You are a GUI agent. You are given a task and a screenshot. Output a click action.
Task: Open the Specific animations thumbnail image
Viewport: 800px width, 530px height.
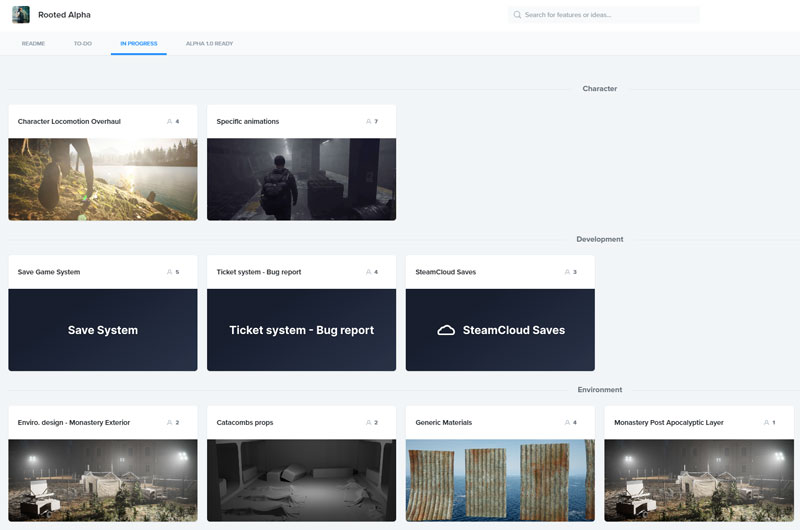click(x=301, y=179)
